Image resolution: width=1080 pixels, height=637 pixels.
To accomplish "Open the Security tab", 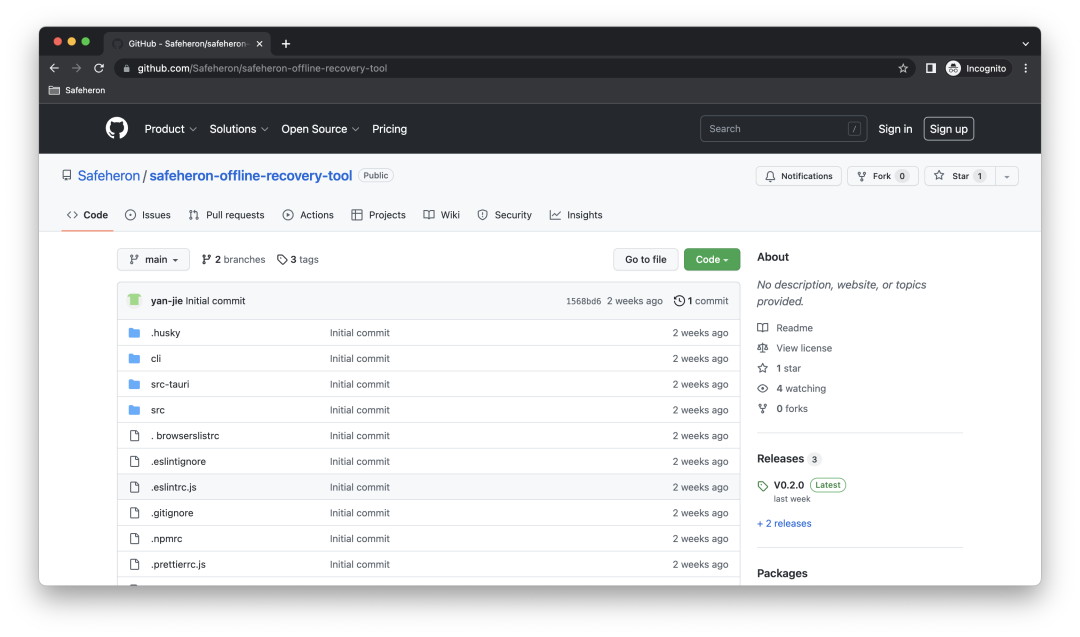I will 504,215.
